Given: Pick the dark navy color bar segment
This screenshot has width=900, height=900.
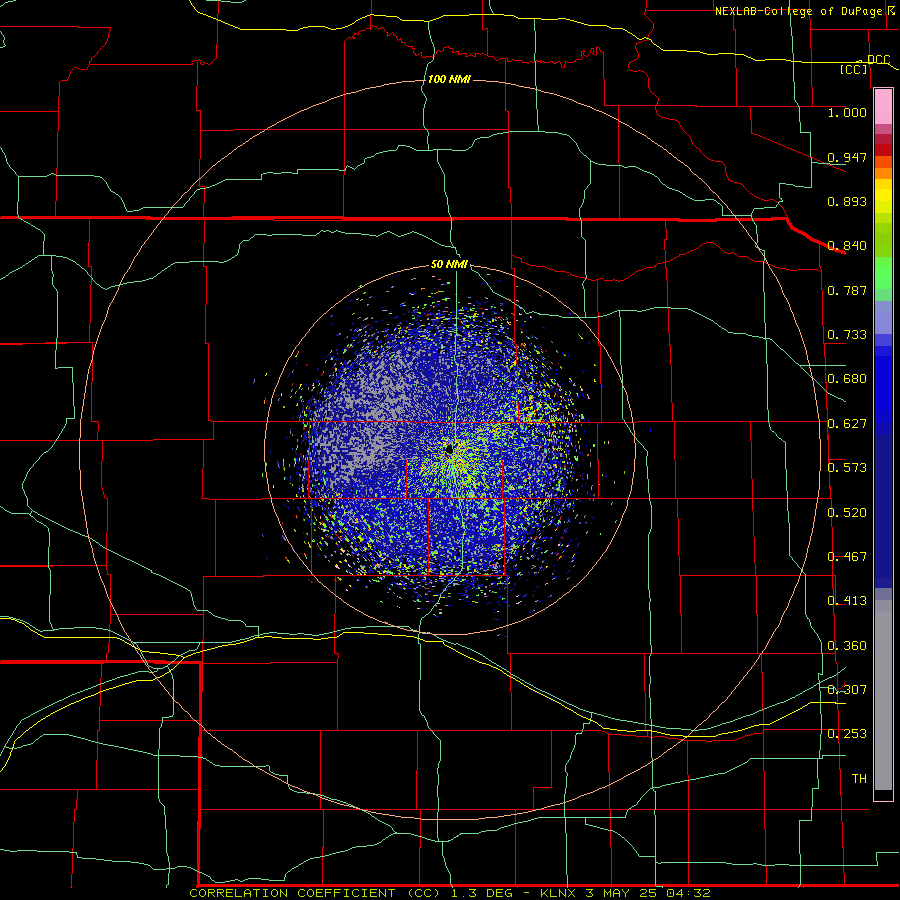Looking at the screenshot, I should [883, 511].
